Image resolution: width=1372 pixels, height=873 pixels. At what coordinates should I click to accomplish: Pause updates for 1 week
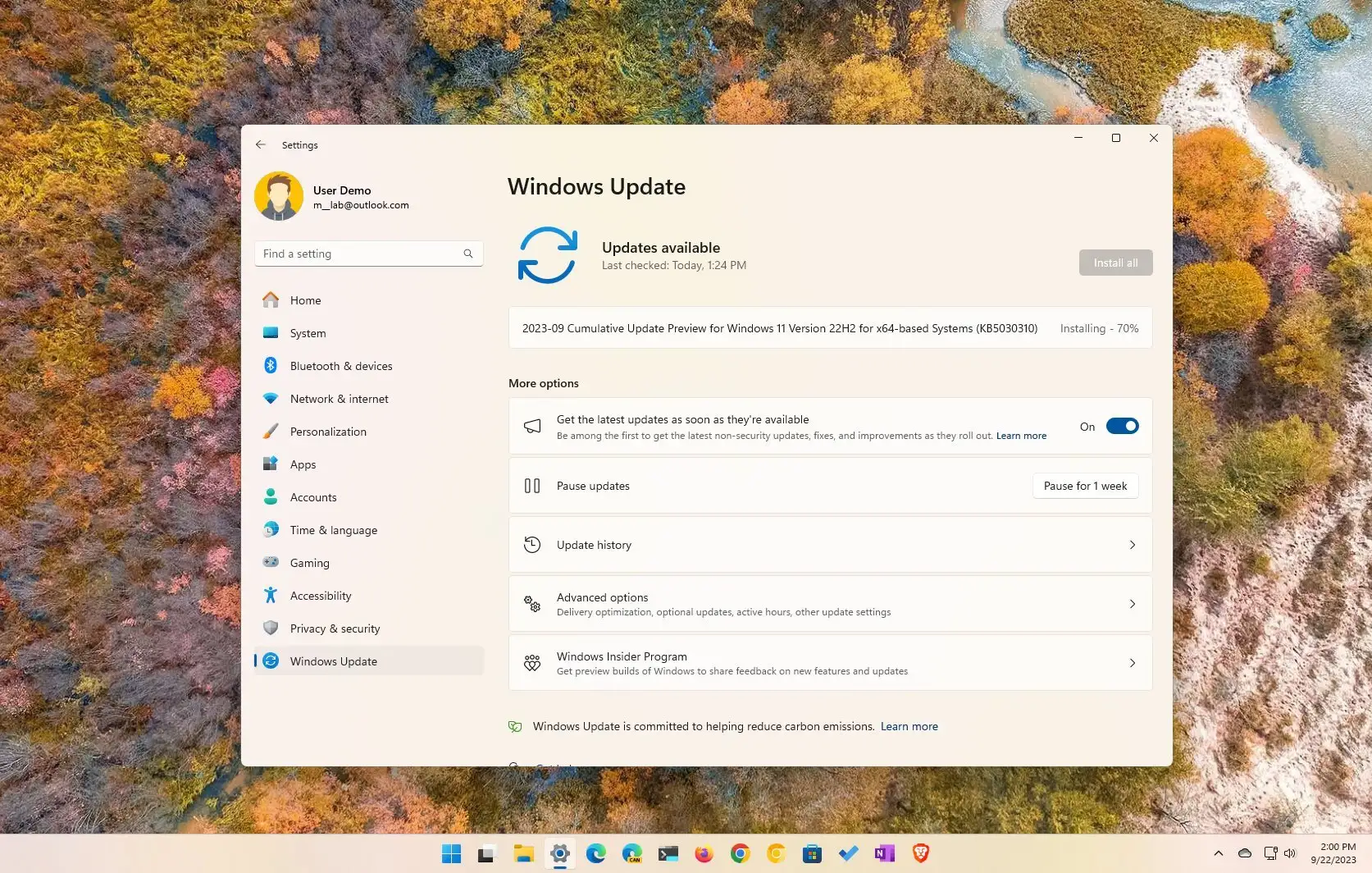tap(1084, 486)
